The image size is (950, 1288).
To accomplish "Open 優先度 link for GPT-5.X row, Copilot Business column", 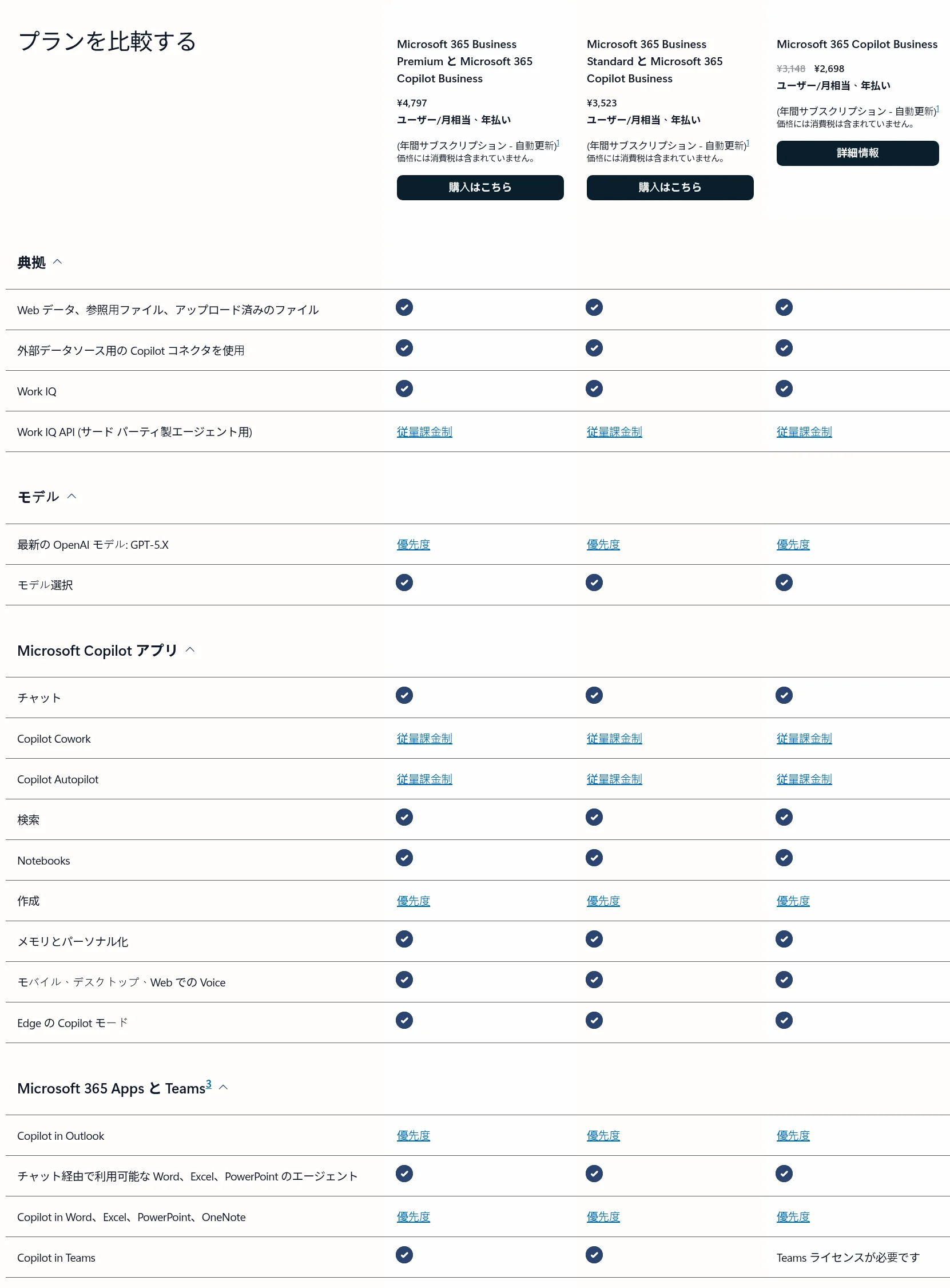I will 793,544.
